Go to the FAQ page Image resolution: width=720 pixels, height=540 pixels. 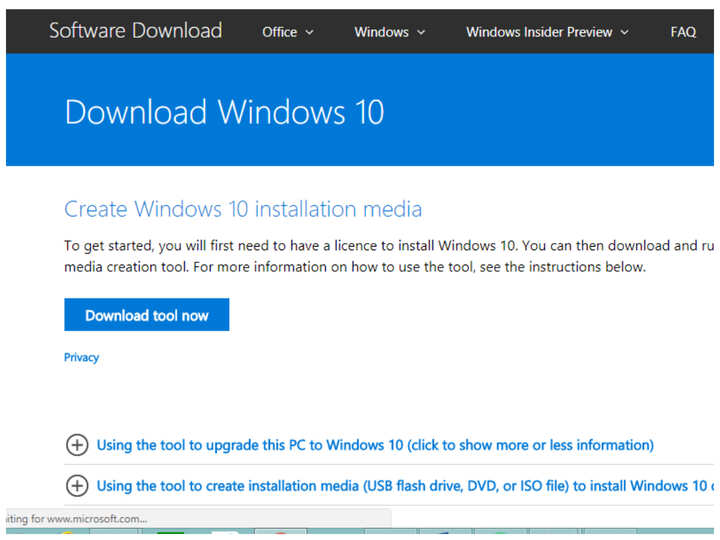683,32
